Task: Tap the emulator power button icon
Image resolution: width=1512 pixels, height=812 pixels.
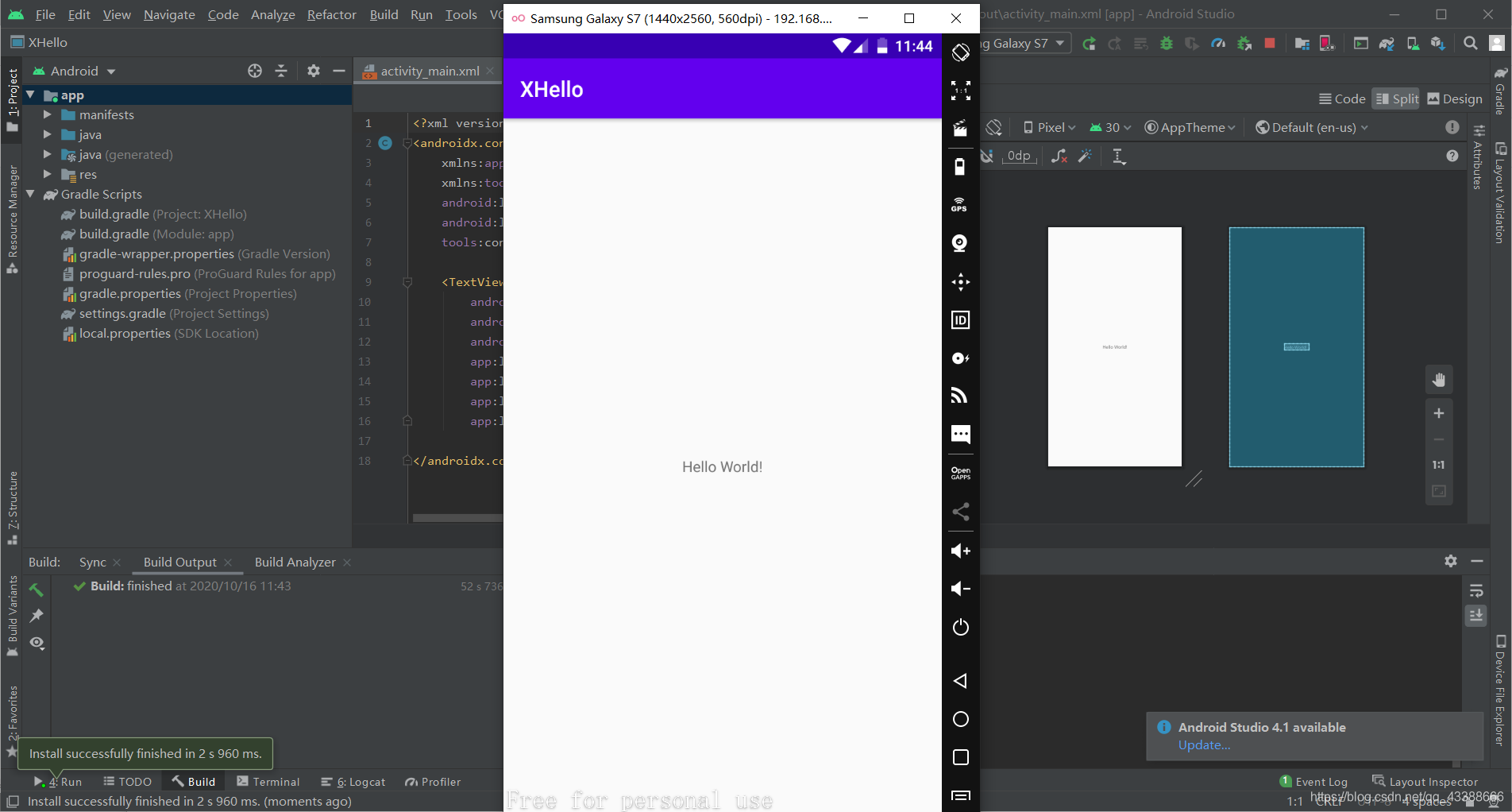Action: coord(961,627)
